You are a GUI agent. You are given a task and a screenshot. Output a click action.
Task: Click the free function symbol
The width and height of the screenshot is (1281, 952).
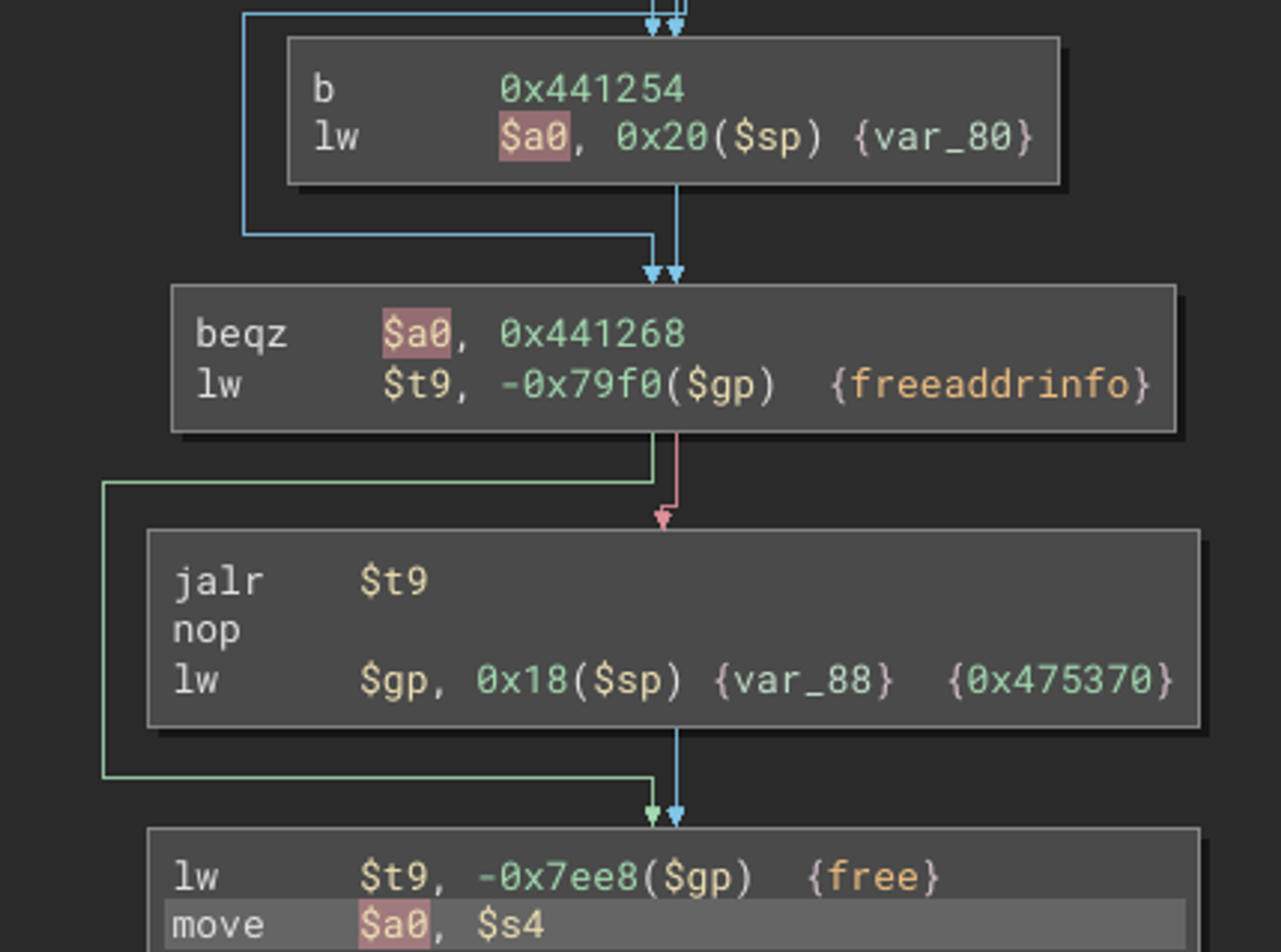tap(872, 876)
